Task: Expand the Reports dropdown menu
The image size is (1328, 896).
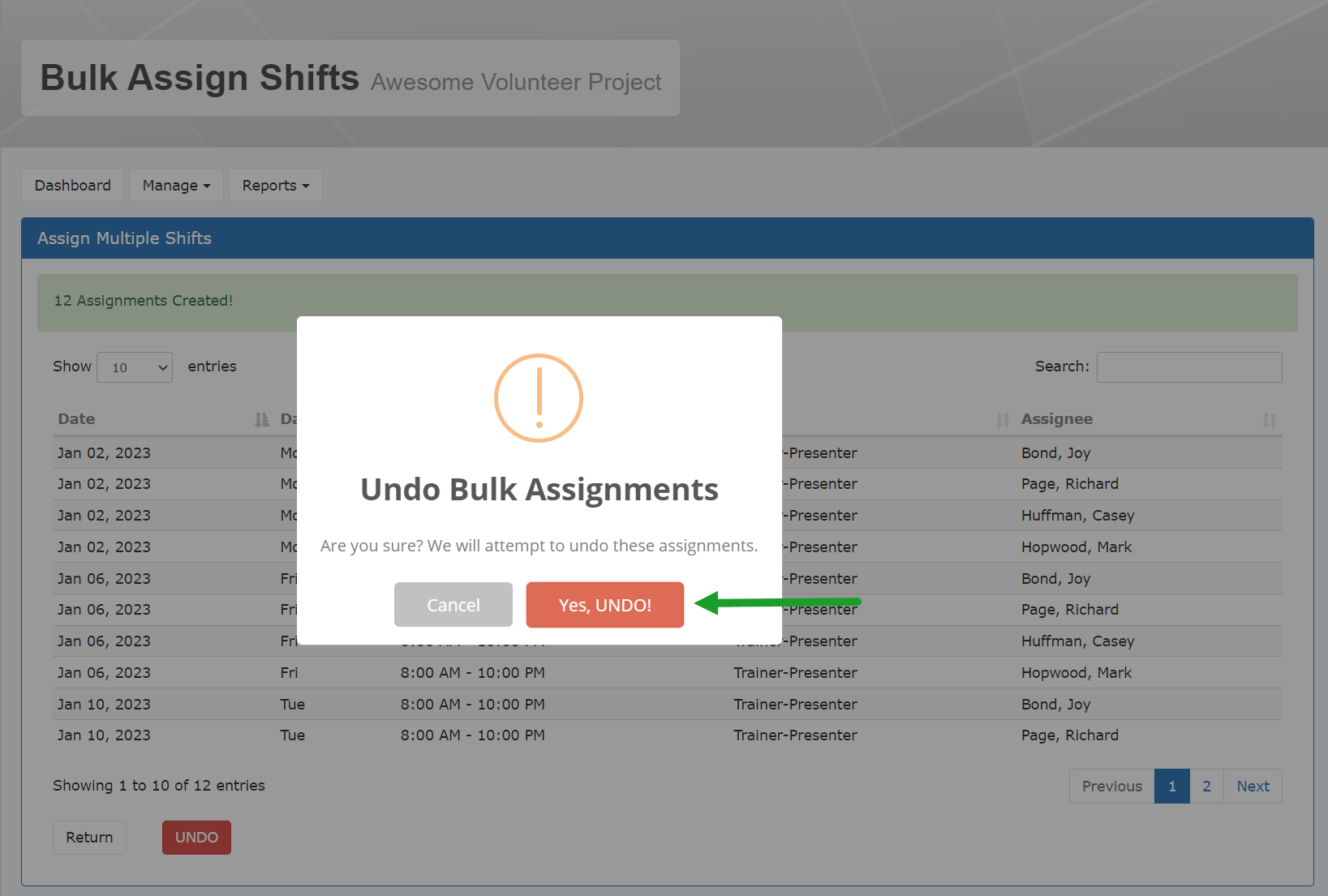Action: tap(275, 185)
